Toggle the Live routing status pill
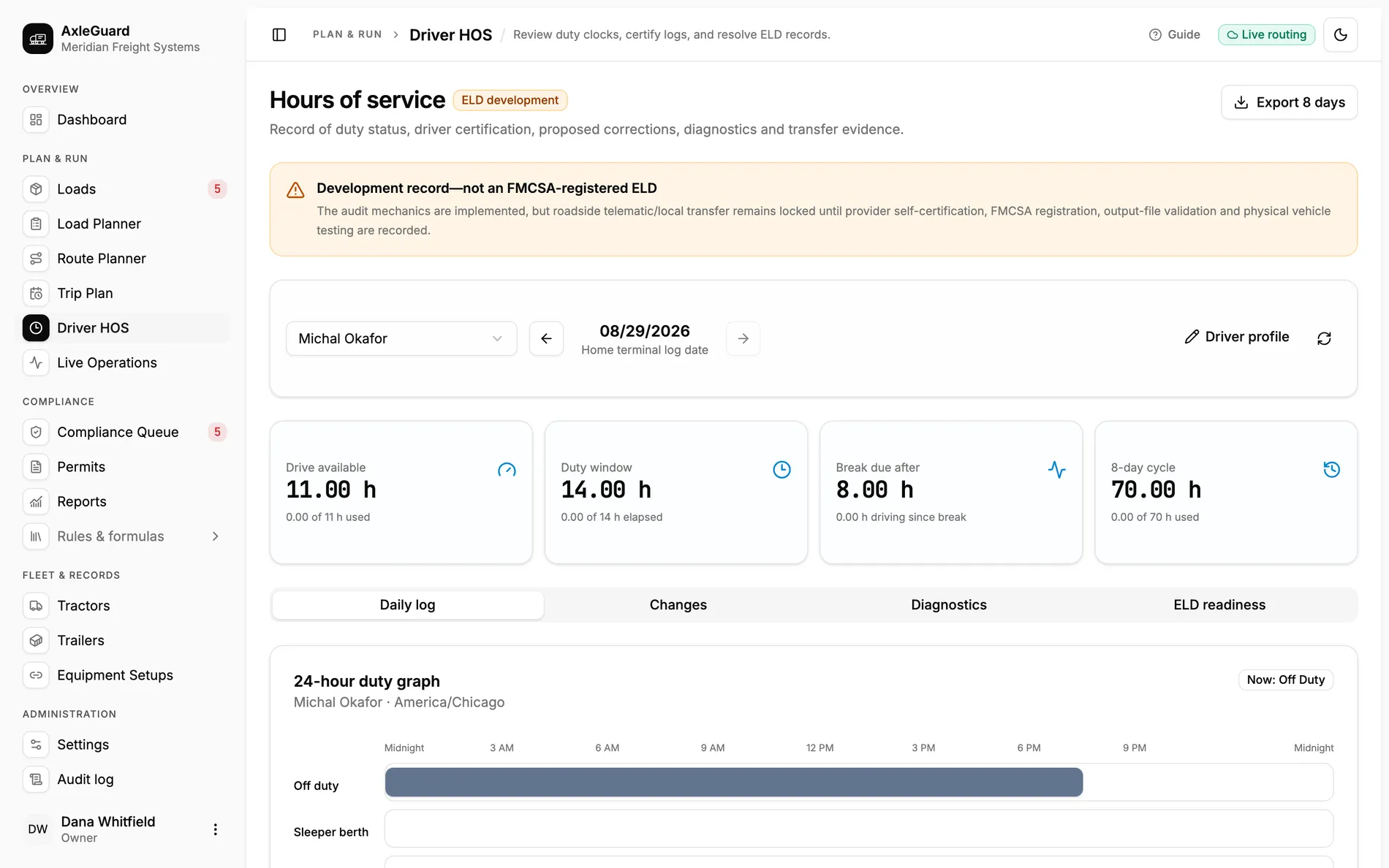The image size is (1389, 868). [x=1266, y=34]
